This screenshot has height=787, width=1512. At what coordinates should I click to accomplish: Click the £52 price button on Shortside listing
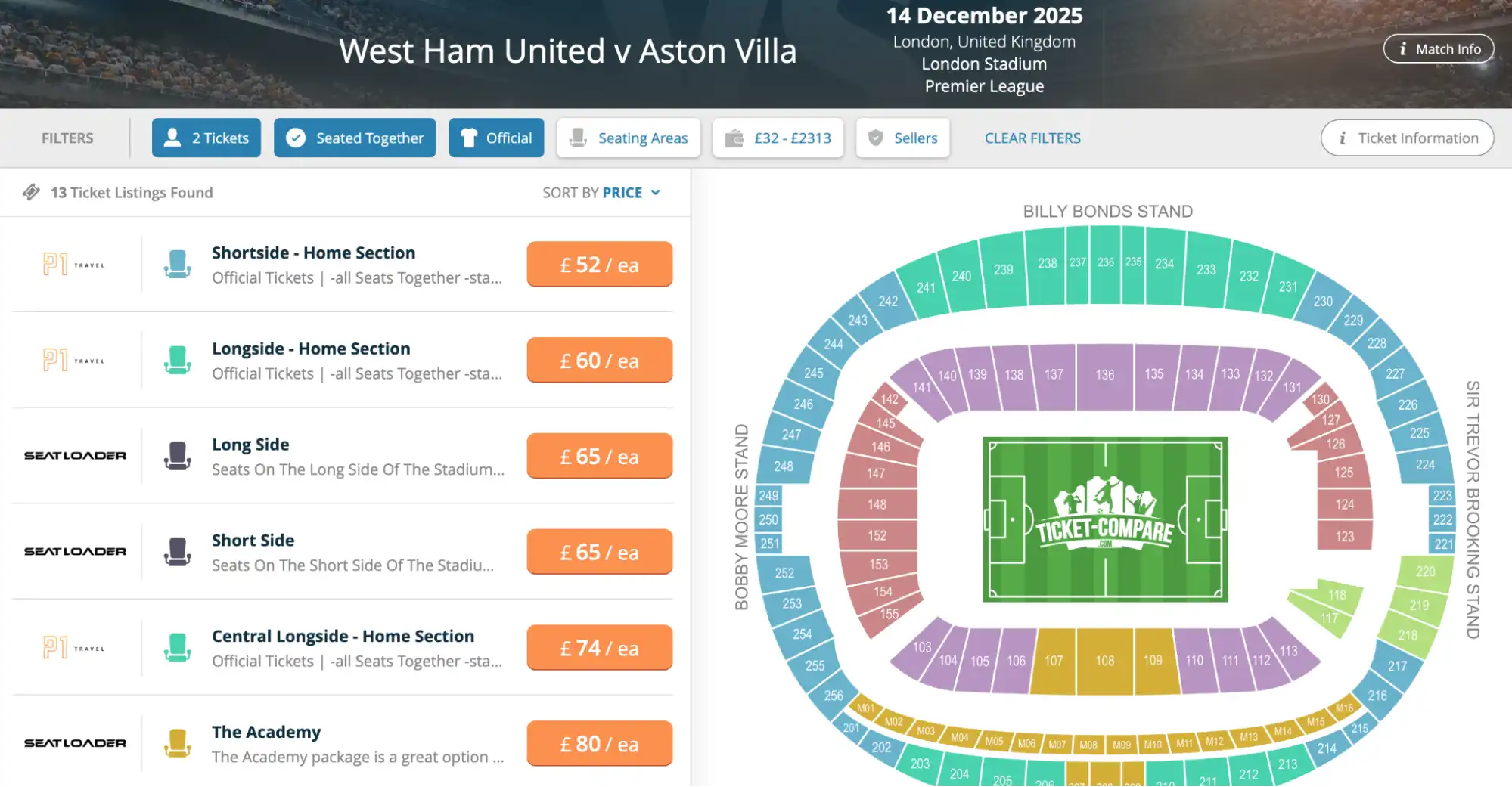pyautogui.click(x=599, y=264)
